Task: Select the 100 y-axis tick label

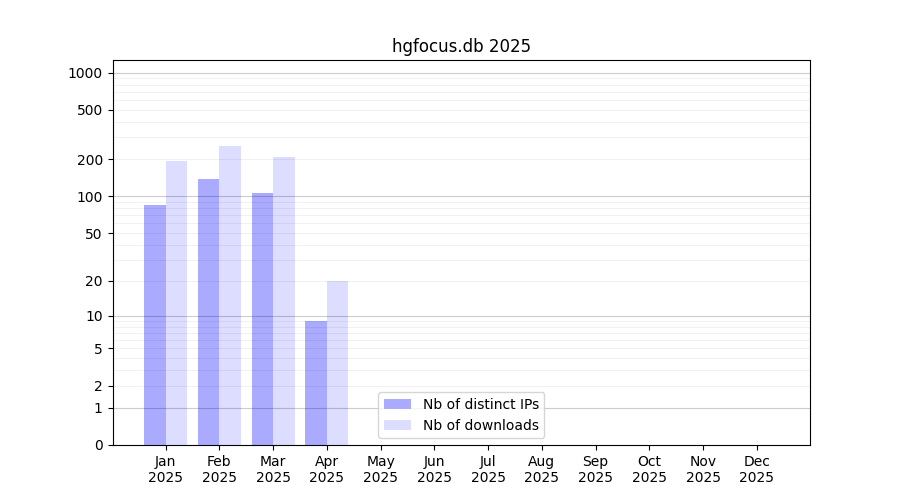Action: click(x=90, y=197)
